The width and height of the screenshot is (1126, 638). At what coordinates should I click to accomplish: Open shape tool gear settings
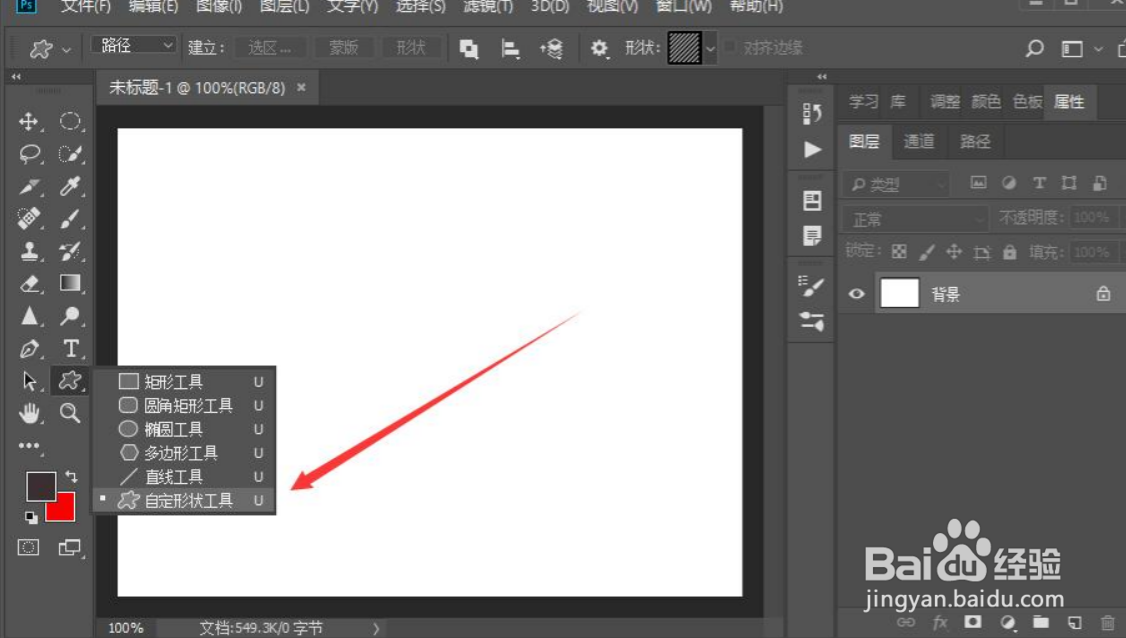pos(599,48)
